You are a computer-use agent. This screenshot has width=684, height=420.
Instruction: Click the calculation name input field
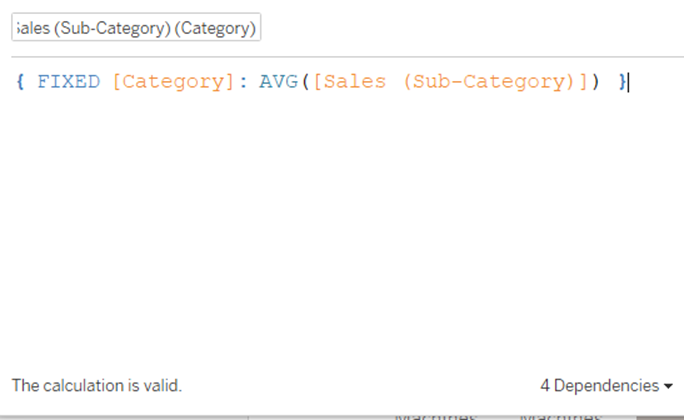[x=136, y=28]
